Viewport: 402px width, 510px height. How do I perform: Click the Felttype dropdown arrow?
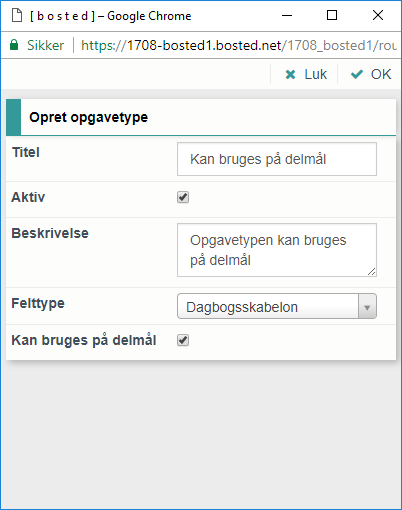[367, 306]
